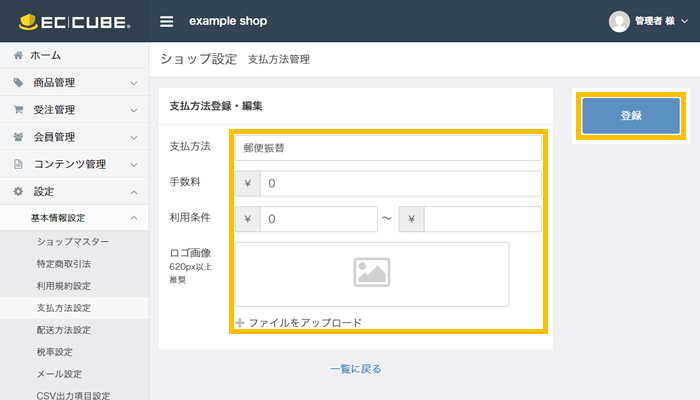The image size is (700, 400).
Task: Go to 税率設定 page
Action: (54, 352)
